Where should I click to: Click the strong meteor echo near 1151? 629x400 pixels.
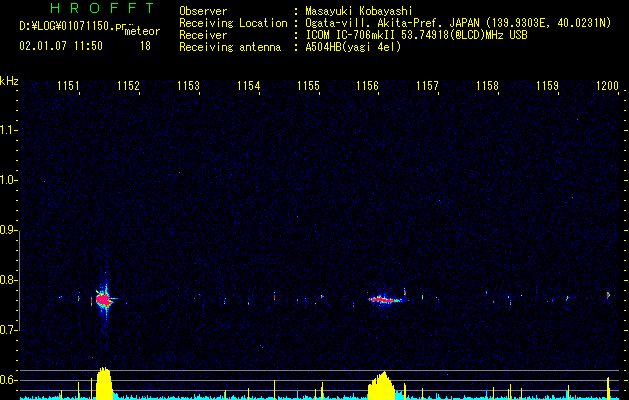click(x=104, y=299)
